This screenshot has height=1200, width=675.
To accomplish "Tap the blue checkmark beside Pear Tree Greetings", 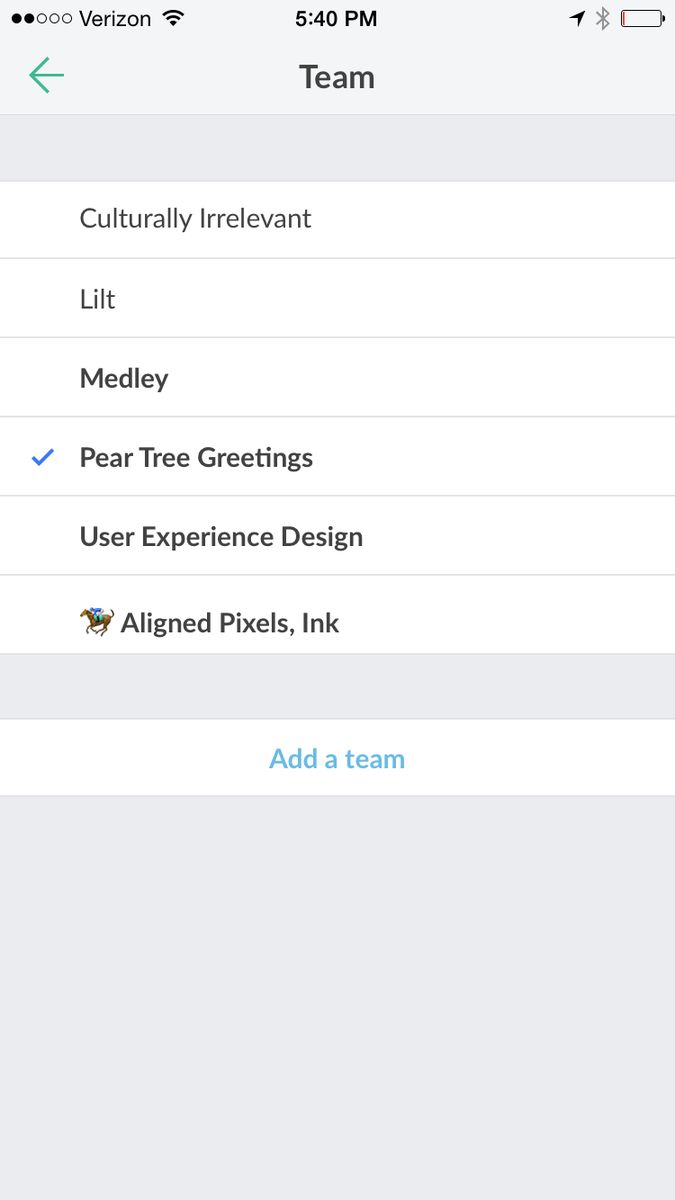I will 42,458.
